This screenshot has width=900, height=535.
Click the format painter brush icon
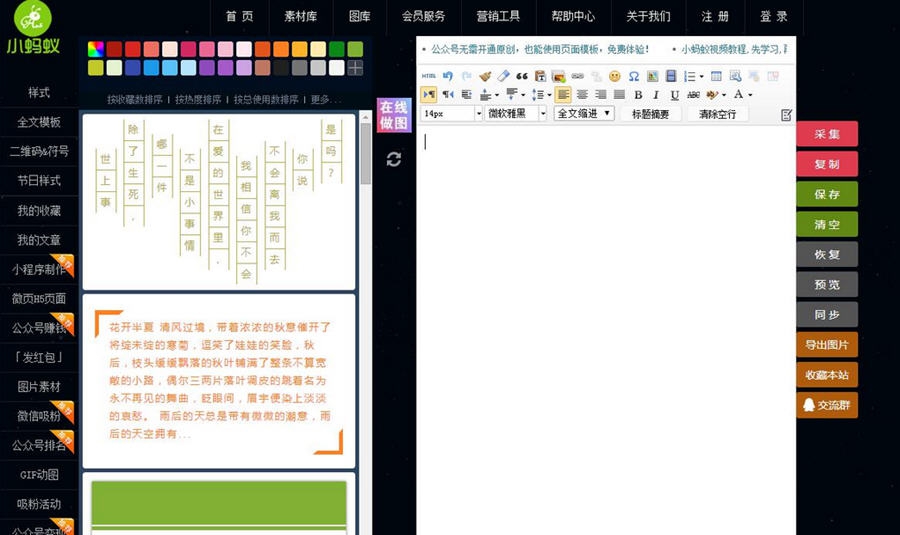click(485, 76)
